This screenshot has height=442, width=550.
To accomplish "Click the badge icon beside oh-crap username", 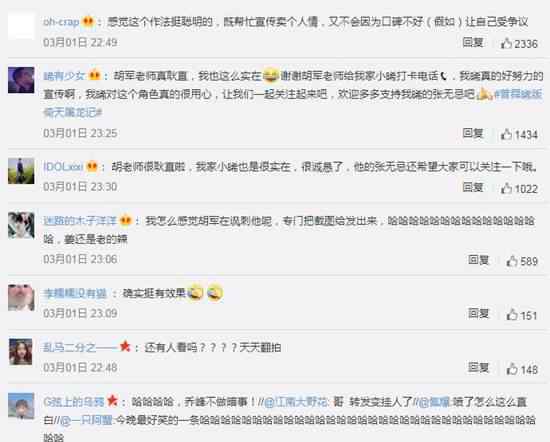I will tap(88, 22).
